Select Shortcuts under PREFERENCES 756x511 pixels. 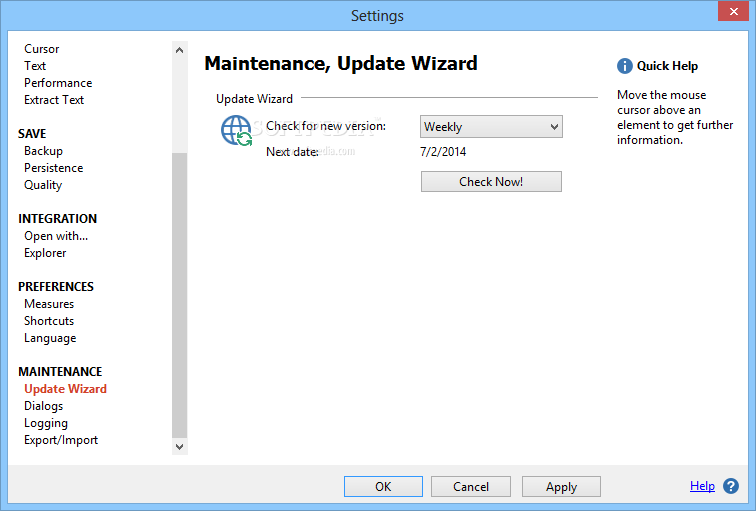click(49, 321)
